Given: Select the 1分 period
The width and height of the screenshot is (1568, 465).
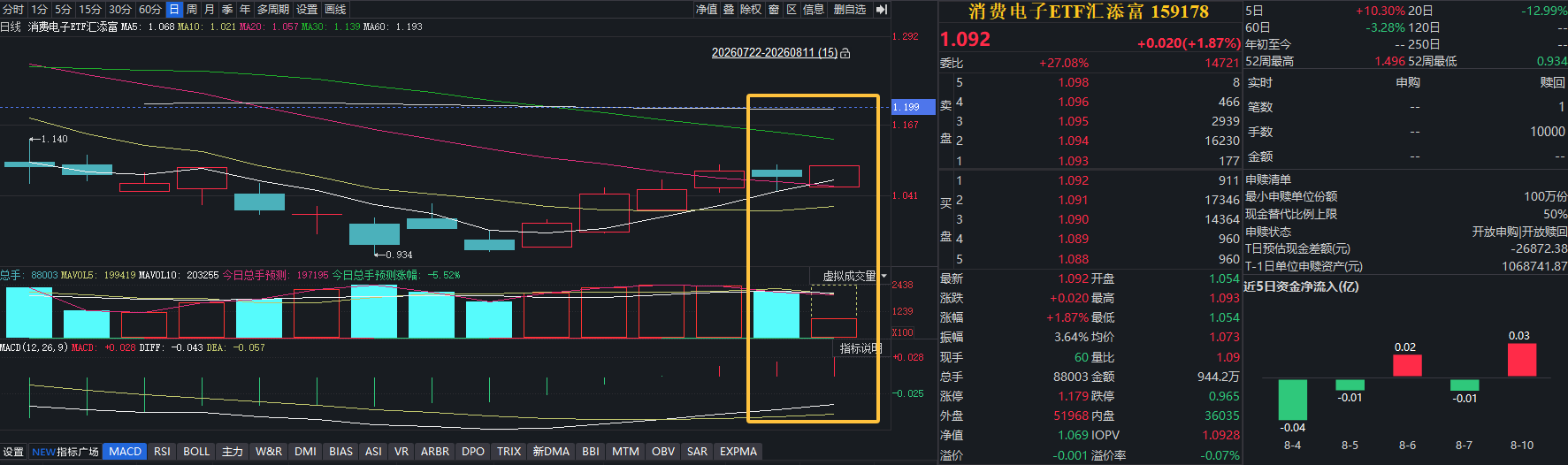Looking at the screenshot, I should tap(40, 9).
